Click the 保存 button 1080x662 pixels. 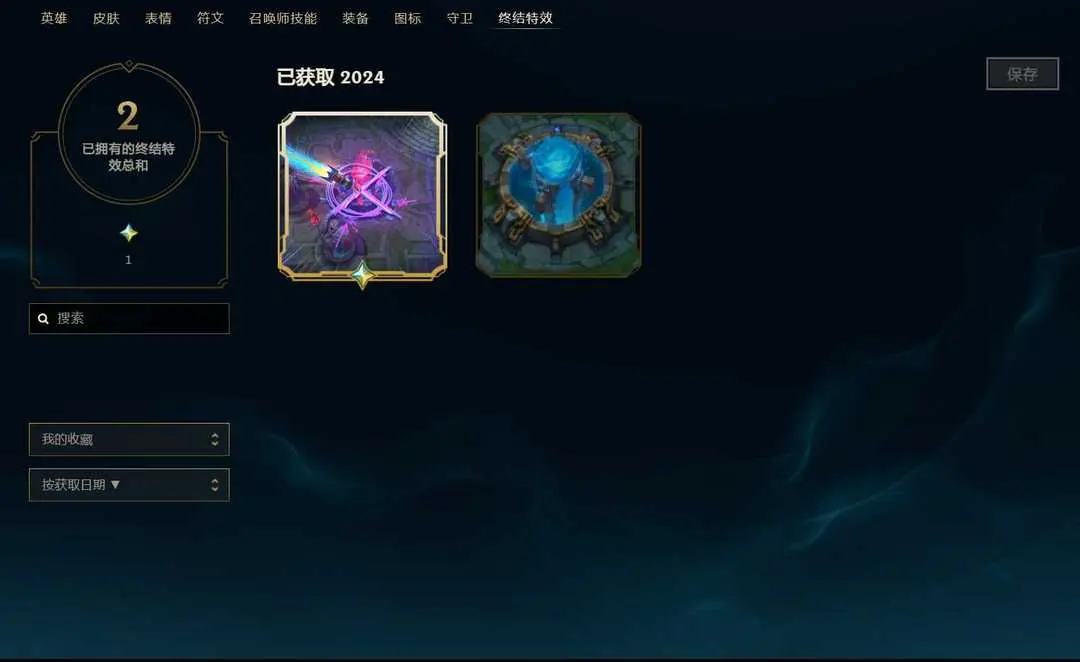[x=1022, y=74]
